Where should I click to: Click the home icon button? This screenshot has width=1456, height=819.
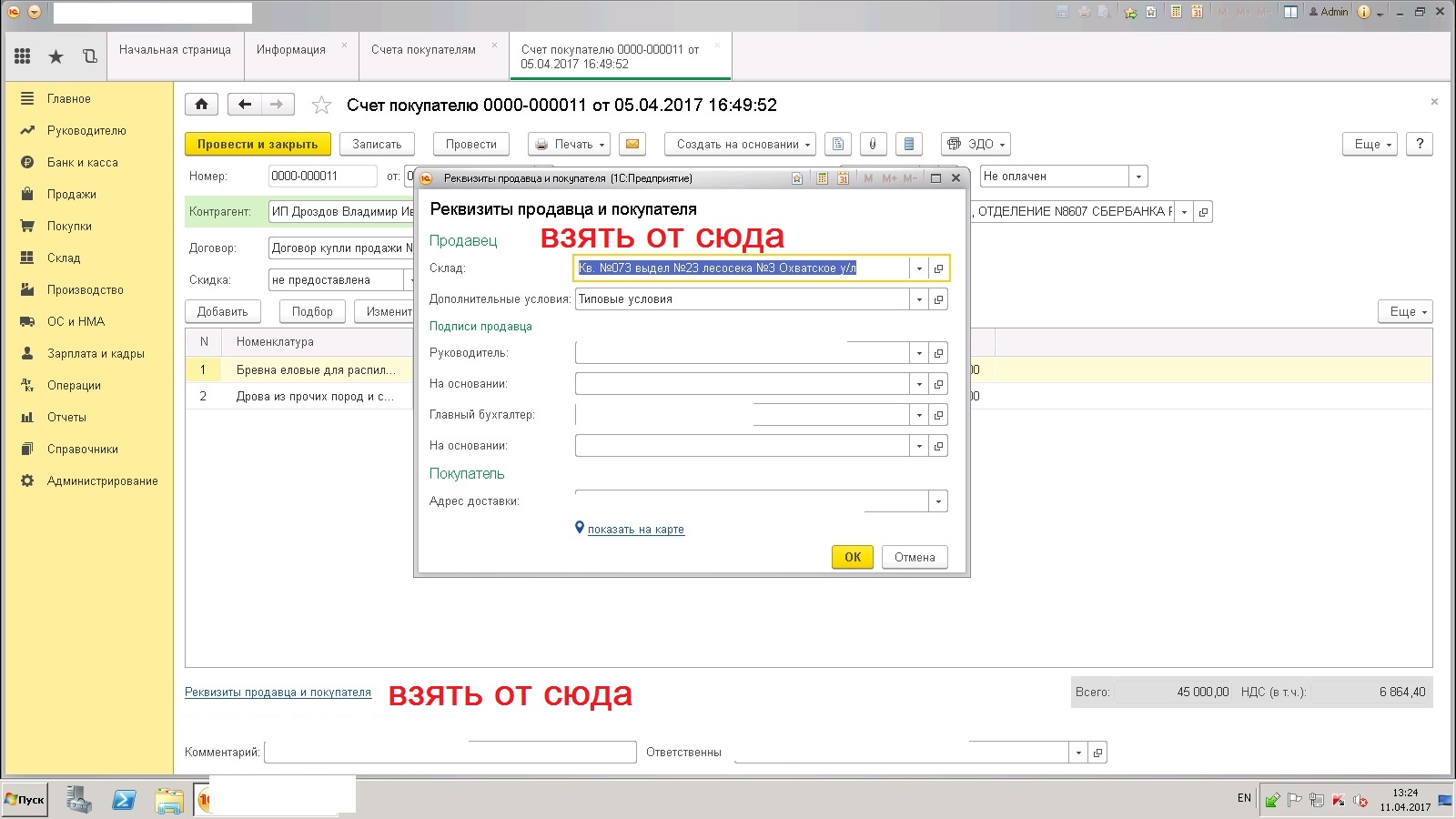pos(201,105)
